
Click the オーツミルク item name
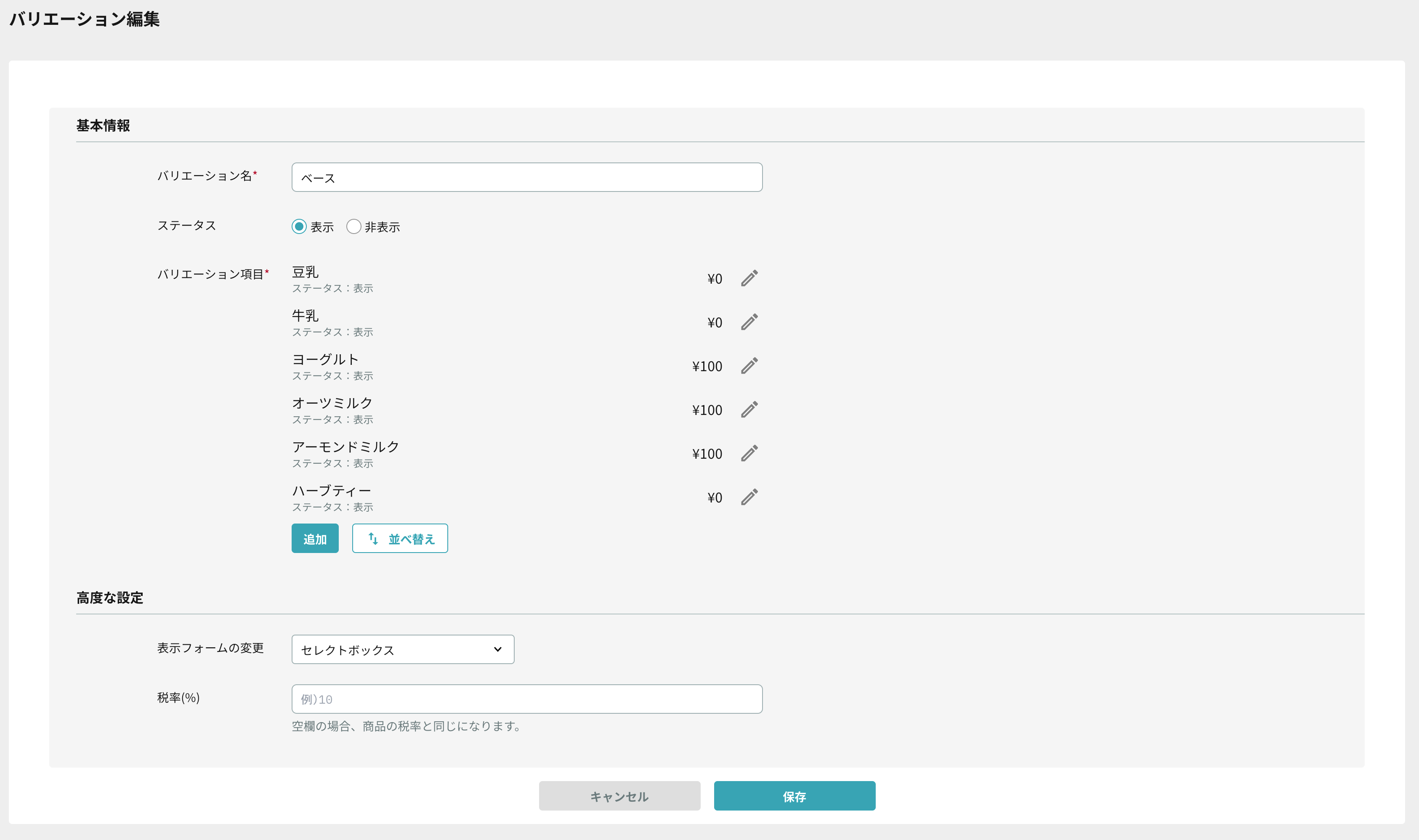click(332, 403)
